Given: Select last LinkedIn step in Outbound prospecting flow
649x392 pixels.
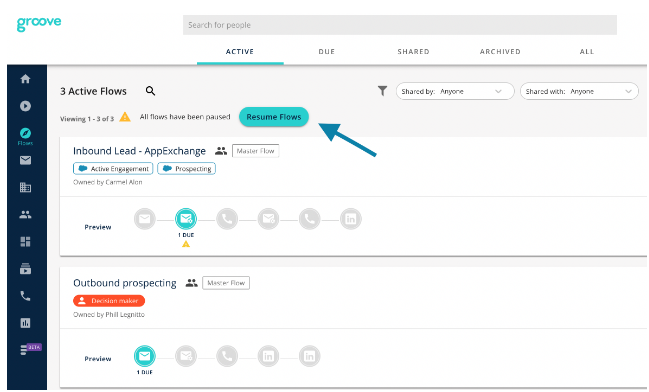Looking at the screenshot, I should click(x=310, y=356).
